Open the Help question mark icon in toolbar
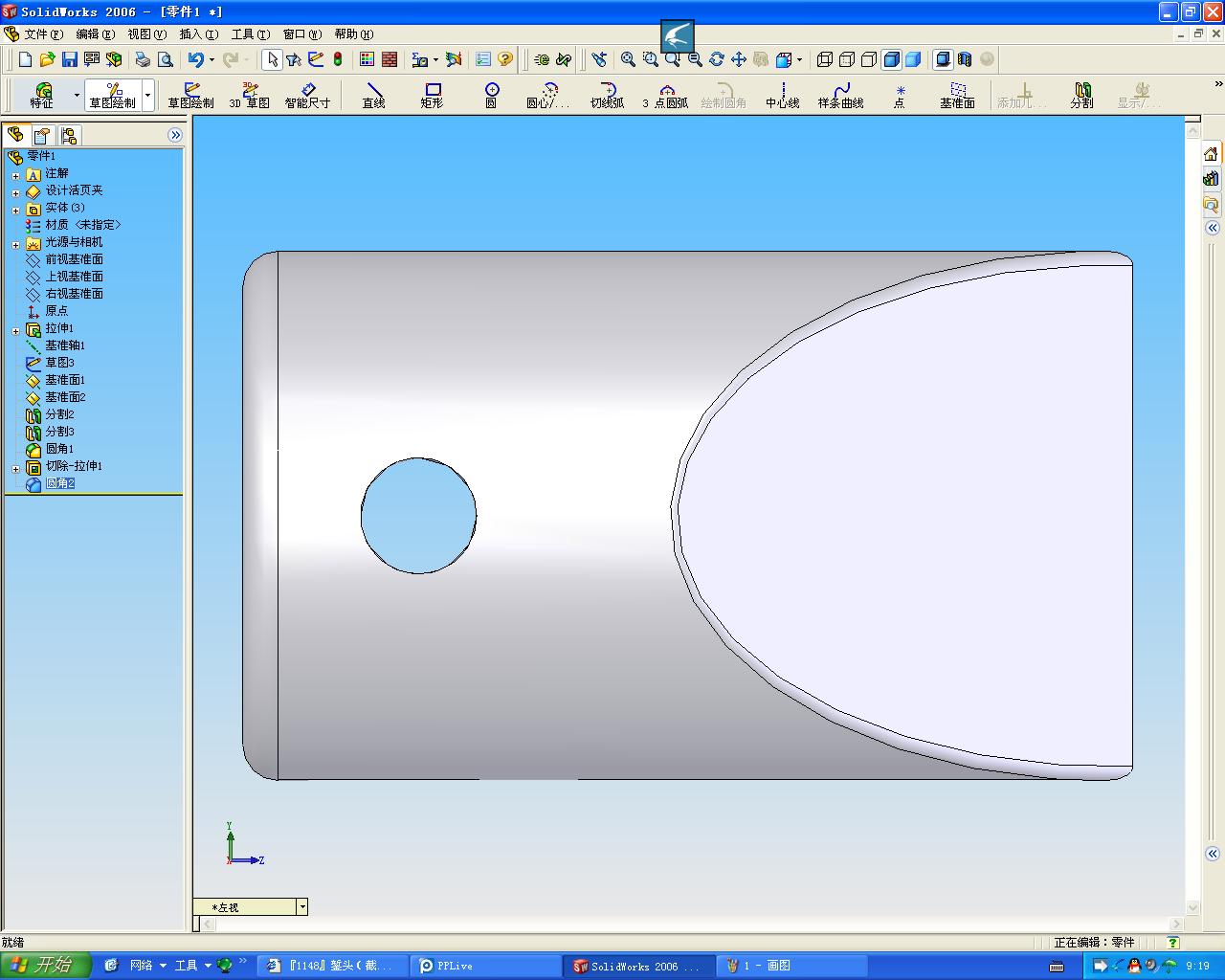 tap(505, 59)
